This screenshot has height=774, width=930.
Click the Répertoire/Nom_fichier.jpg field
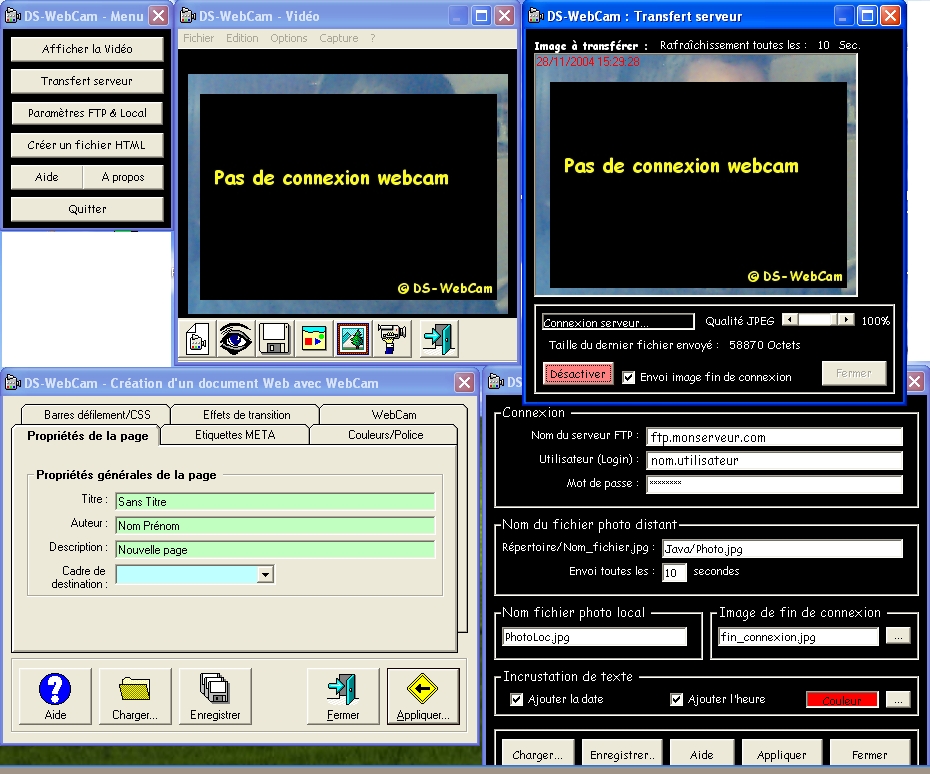pyautogui.click(x=782, y=549)
